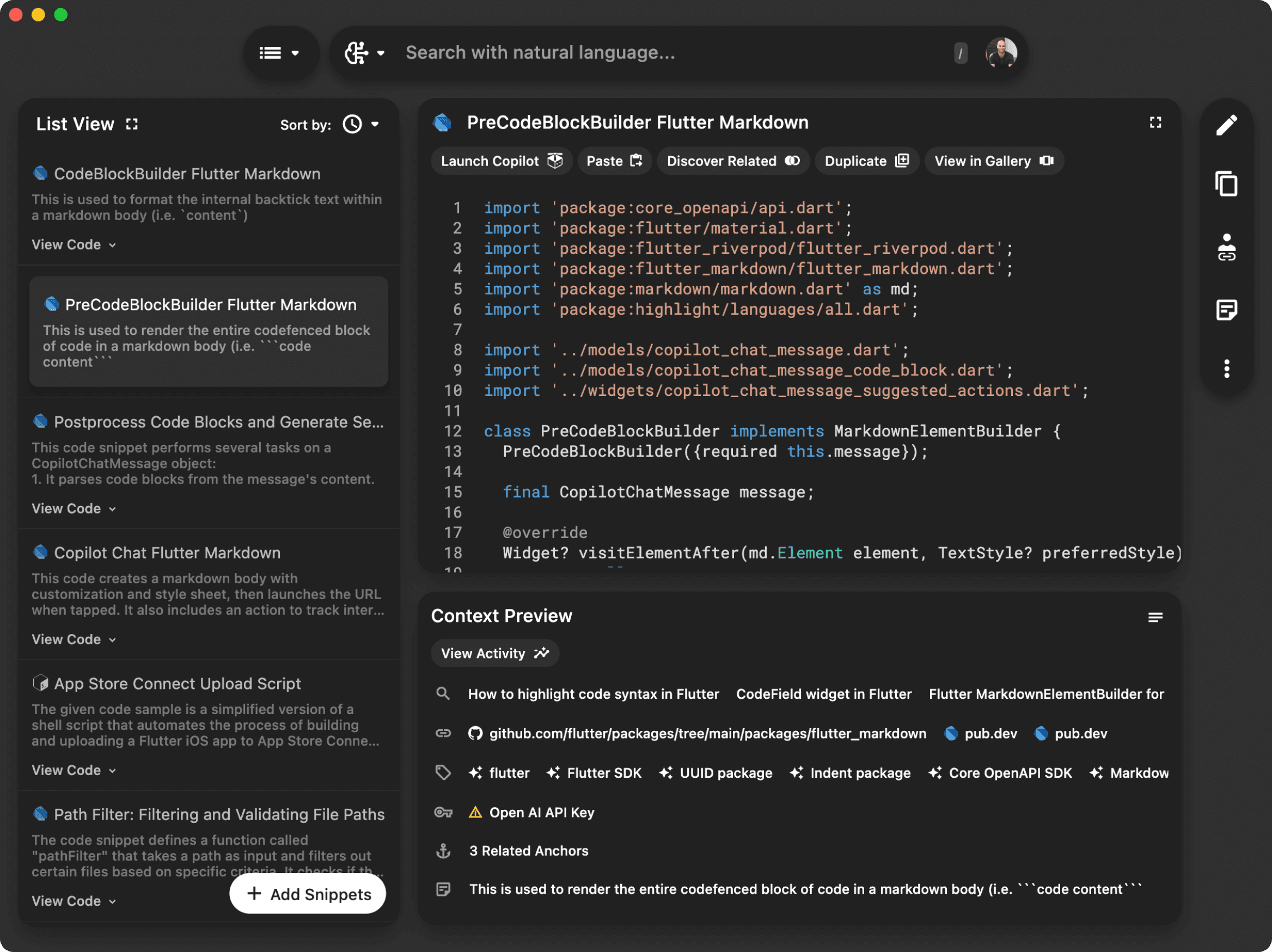Viewport: 1272px width, 952px height.
Task: Open the Context Preview hamburger menu
Action: pos(1156,617)
